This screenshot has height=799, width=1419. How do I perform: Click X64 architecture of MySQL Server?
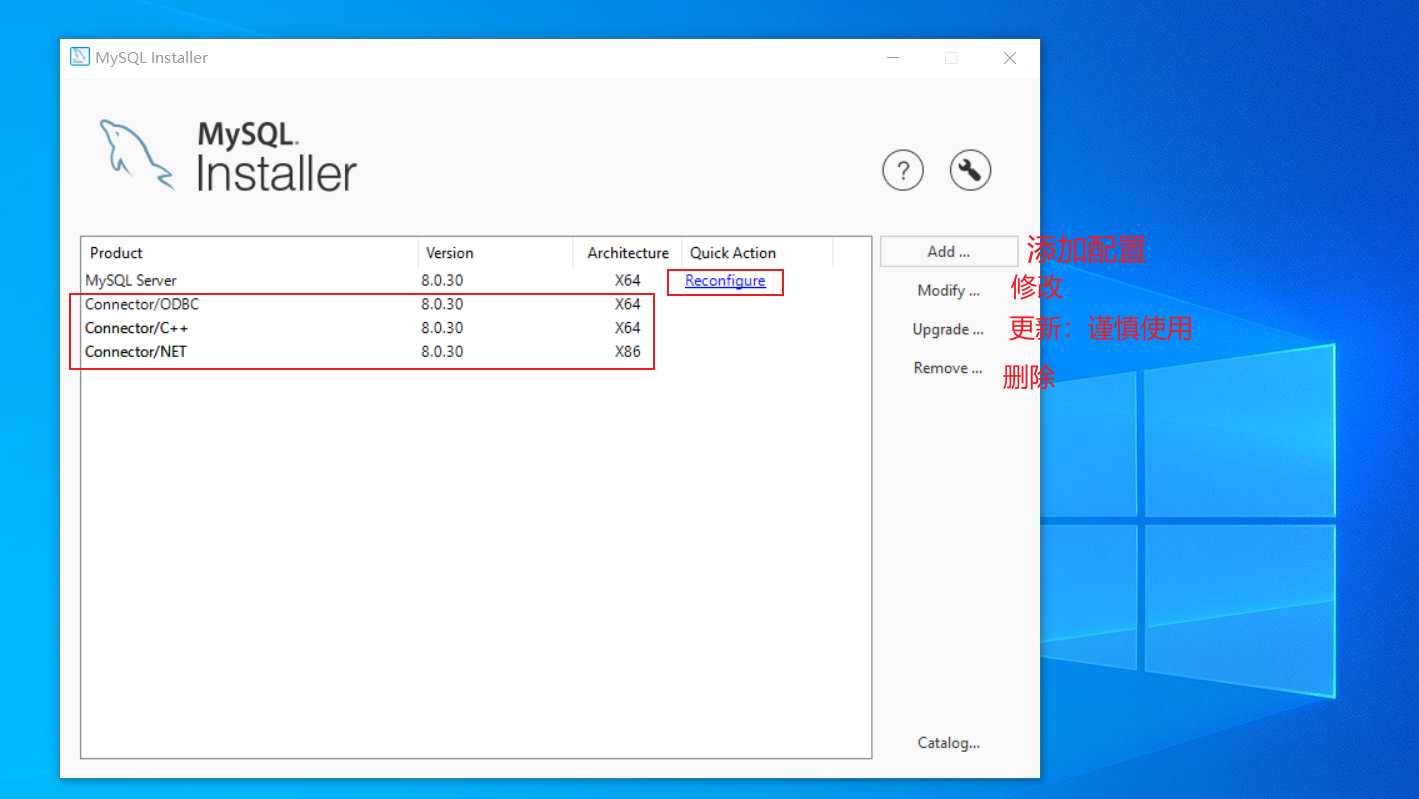coord(628,281)
